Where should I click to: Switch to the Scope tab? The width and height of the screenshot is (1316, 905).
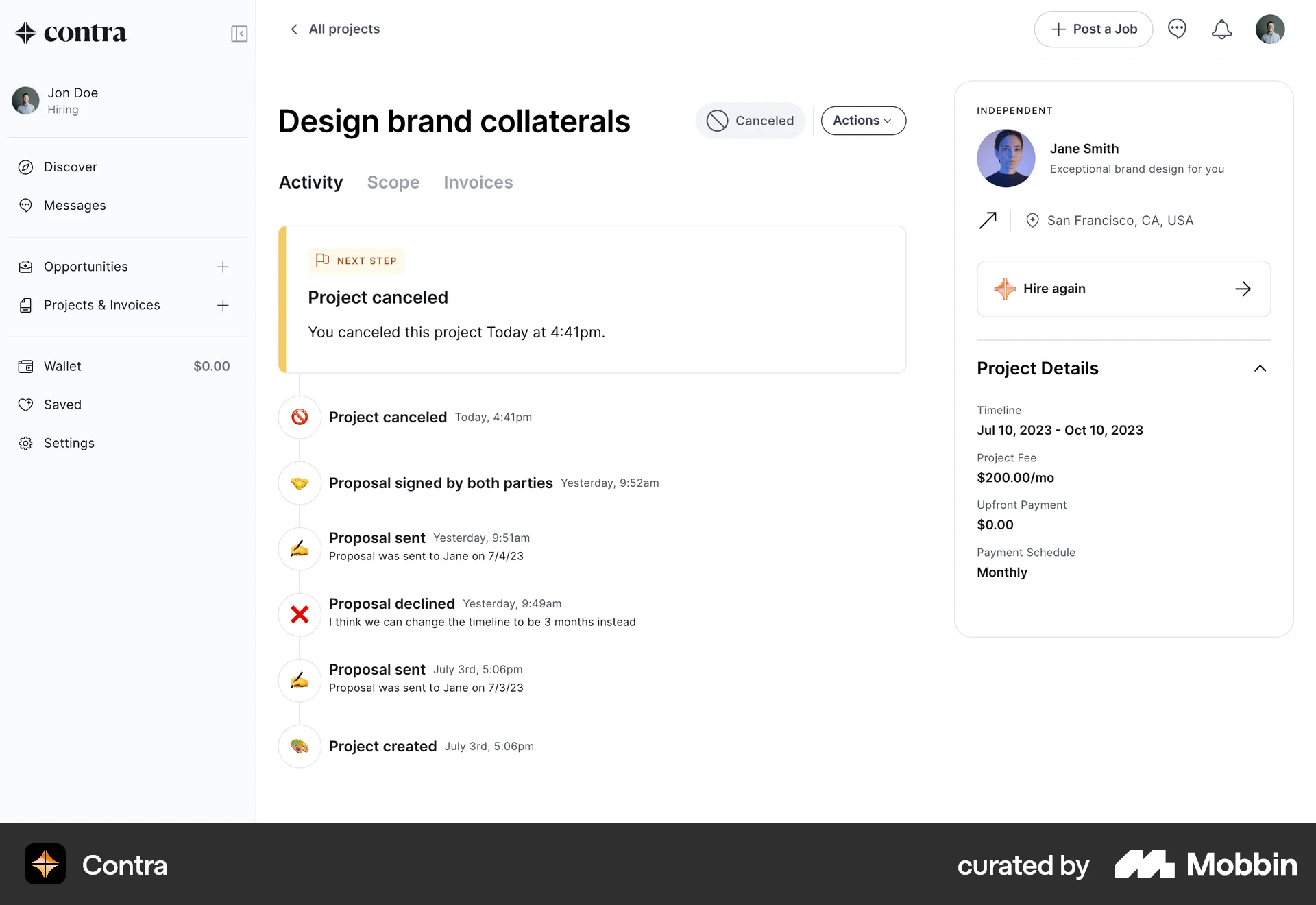tap(393, 182)
